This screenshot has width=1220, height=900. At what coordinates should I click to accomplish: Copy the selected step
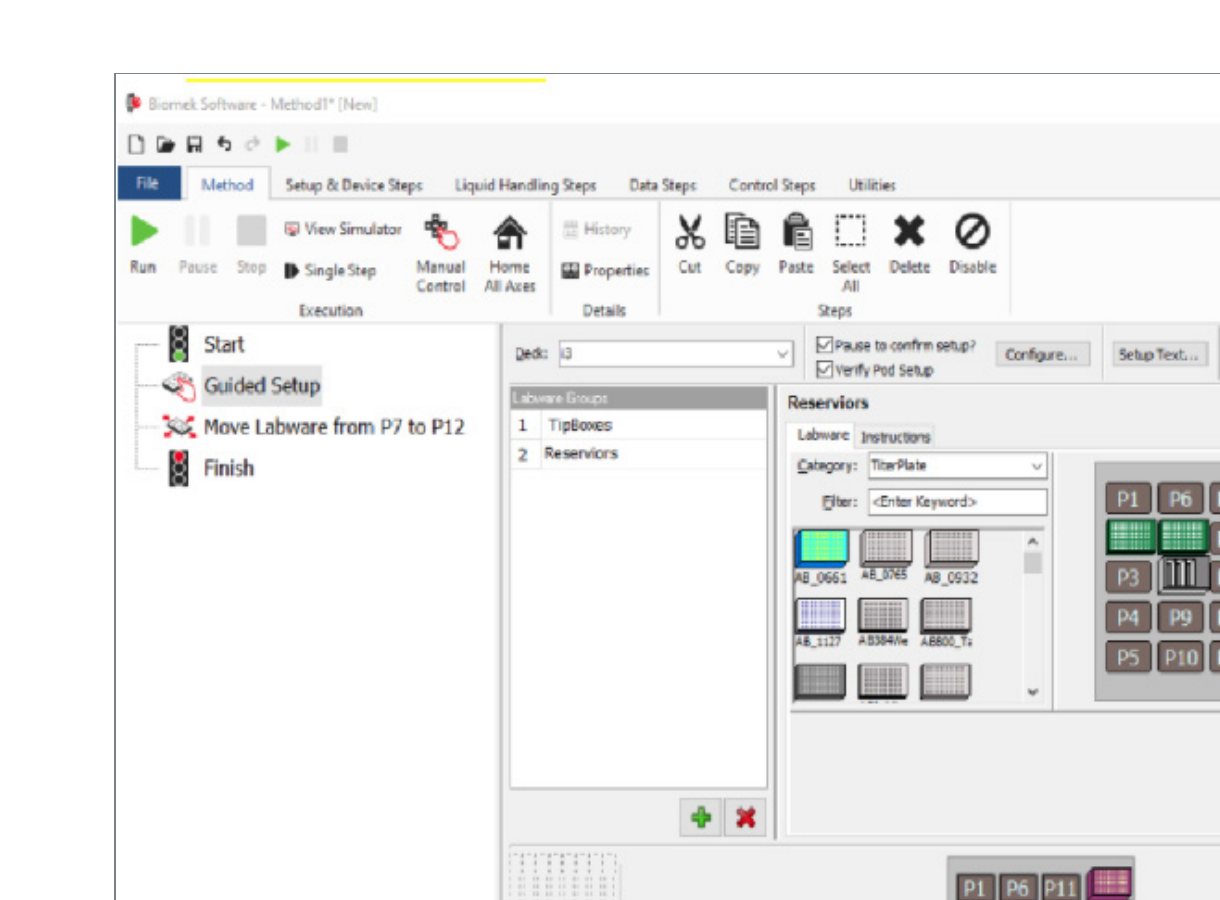click(742, 245)
